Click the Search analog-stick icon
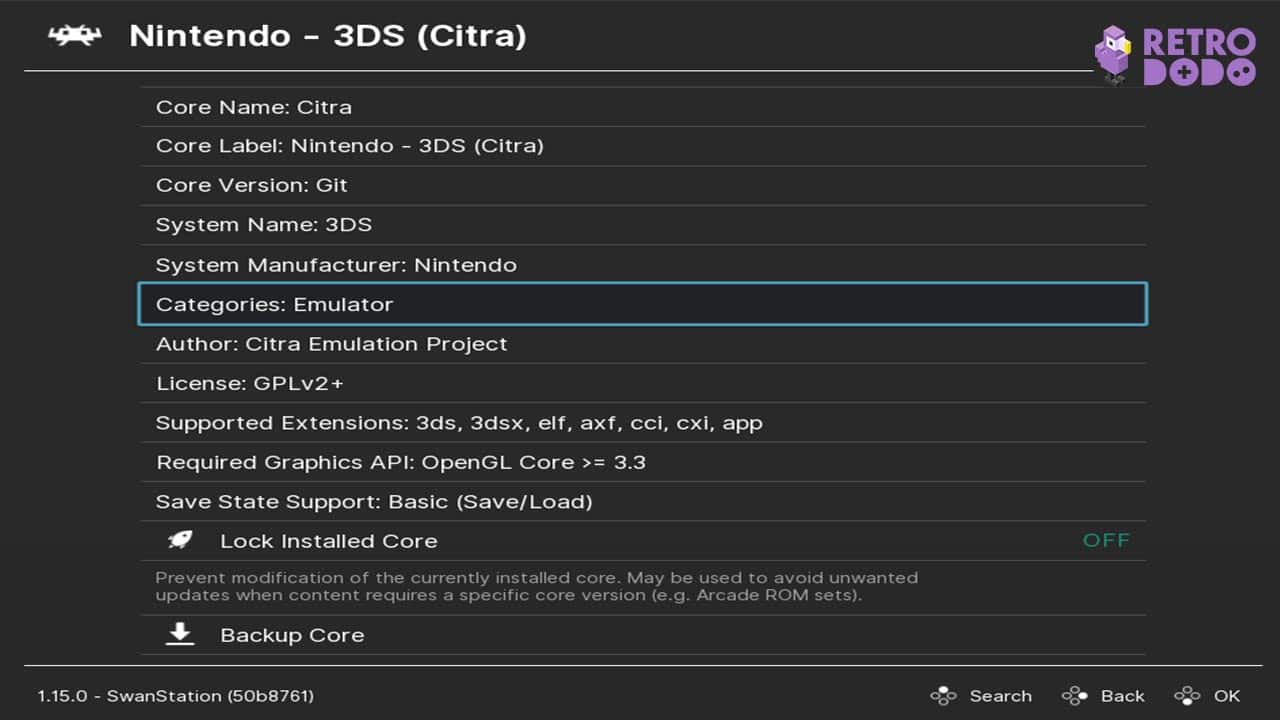1280x720 pixels. (x=941, y=695)
